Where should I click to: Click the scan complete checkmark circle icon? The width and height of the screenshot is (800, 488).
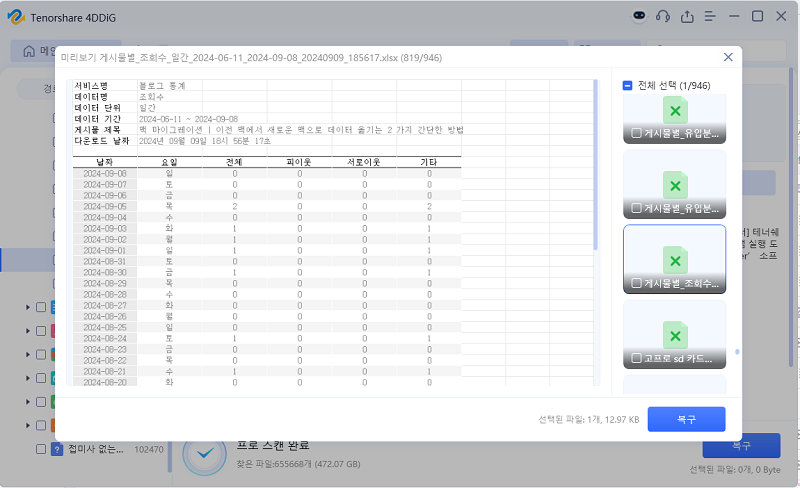205,453
